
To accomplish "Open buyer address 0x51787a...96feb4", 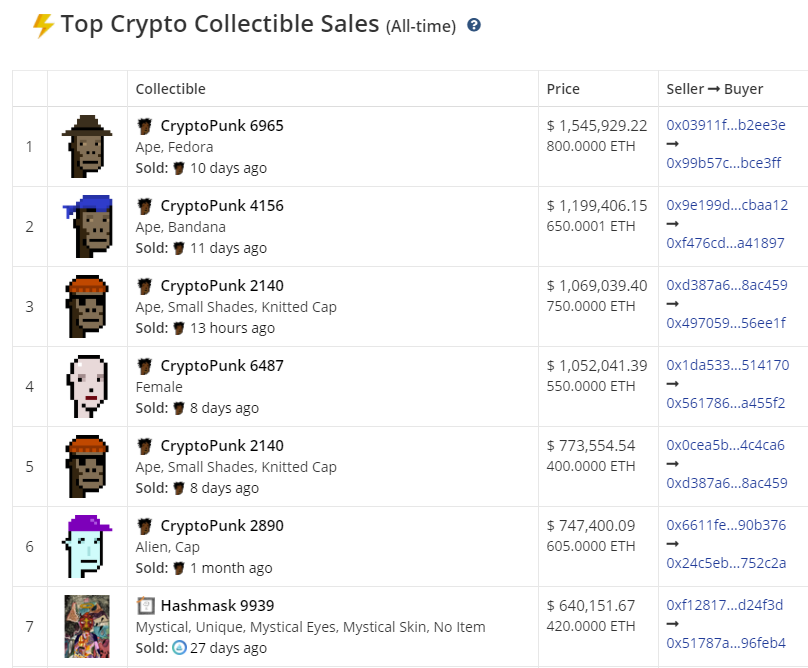I will pos(726,643).
